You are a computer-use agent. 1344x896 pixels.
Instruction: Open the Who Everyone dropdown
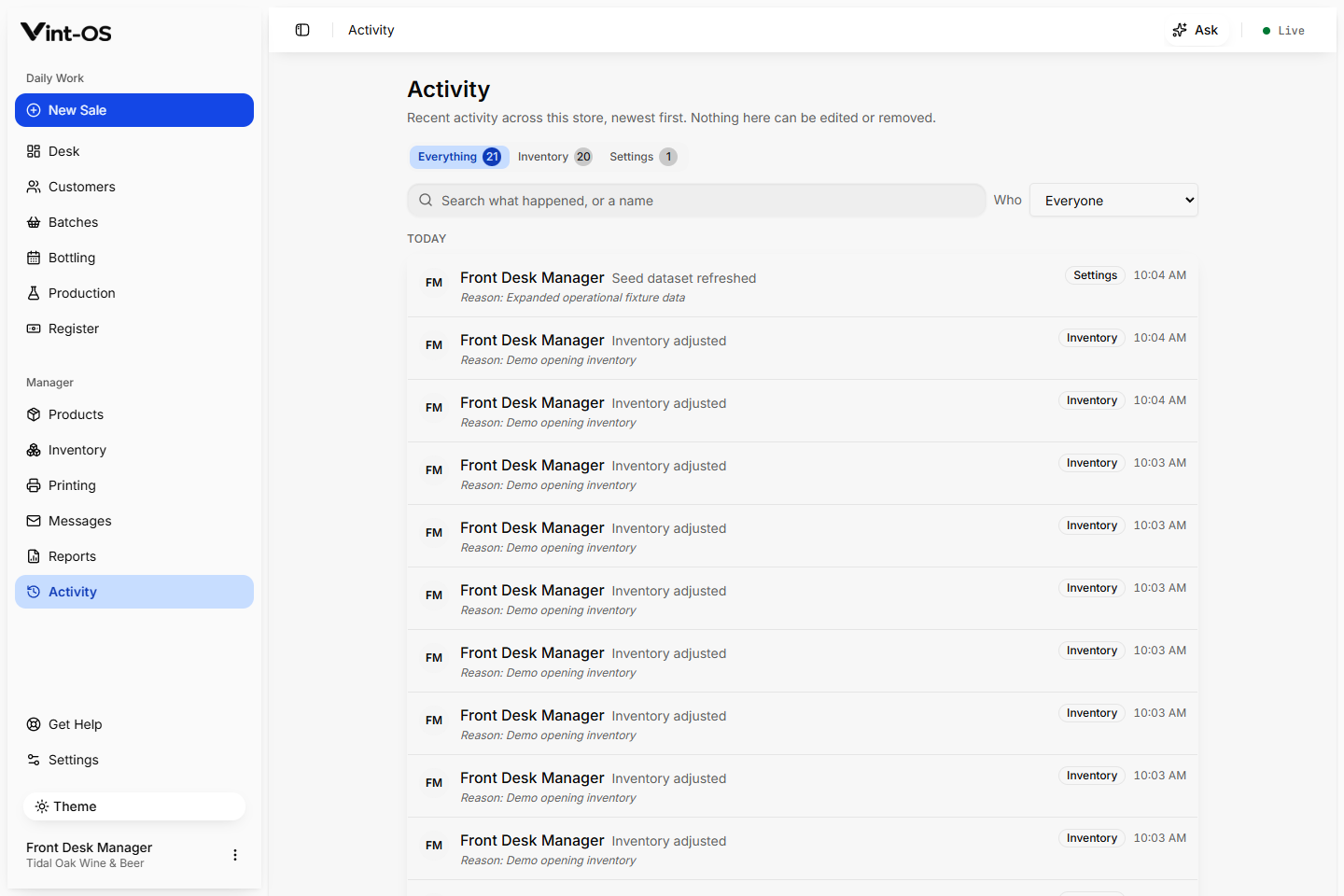point(1113,200)
